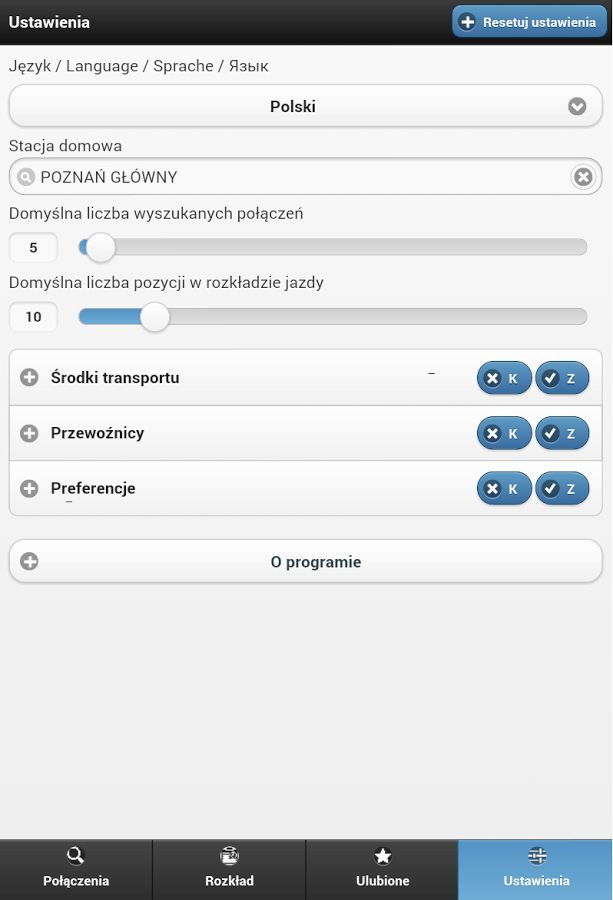
Task: Click the star icon for Ulubione
Action: point(382,856)
